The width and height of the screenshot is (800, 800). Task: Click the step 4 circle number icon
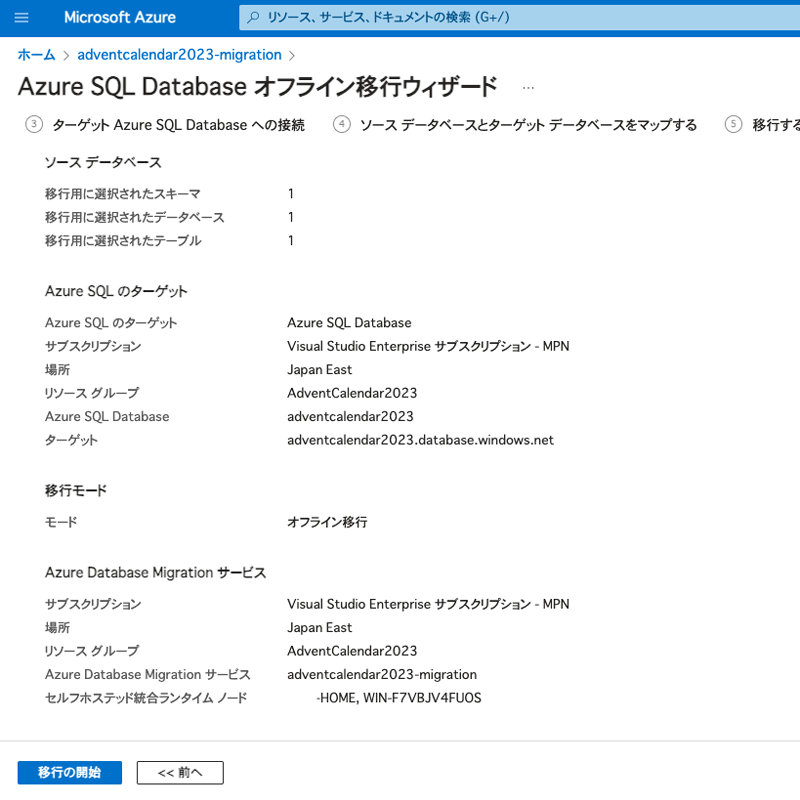342,124
